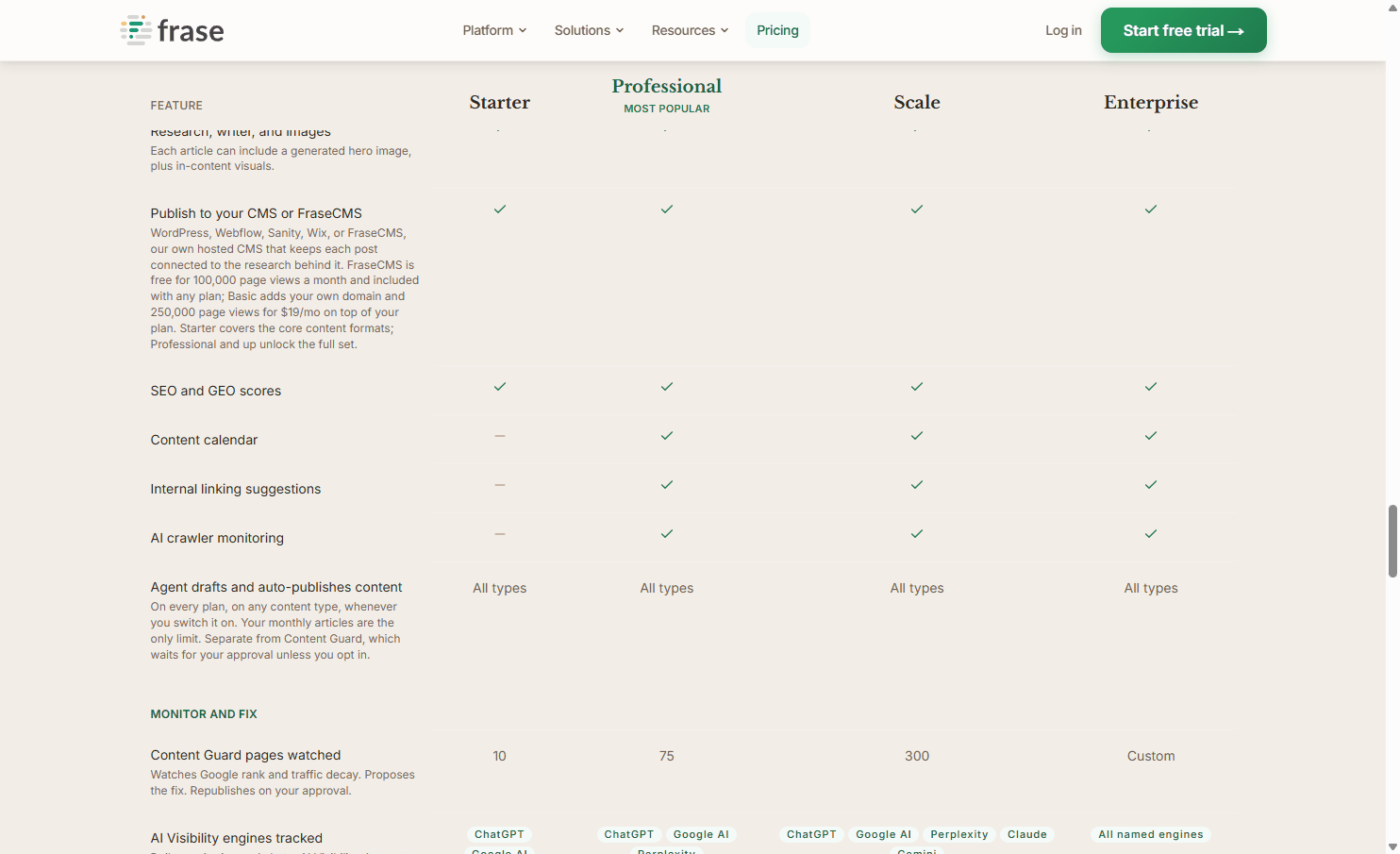Click Starter value 10 for Content Guard
The width and height of the screenshot is (1400, 854).
point(500,756)
